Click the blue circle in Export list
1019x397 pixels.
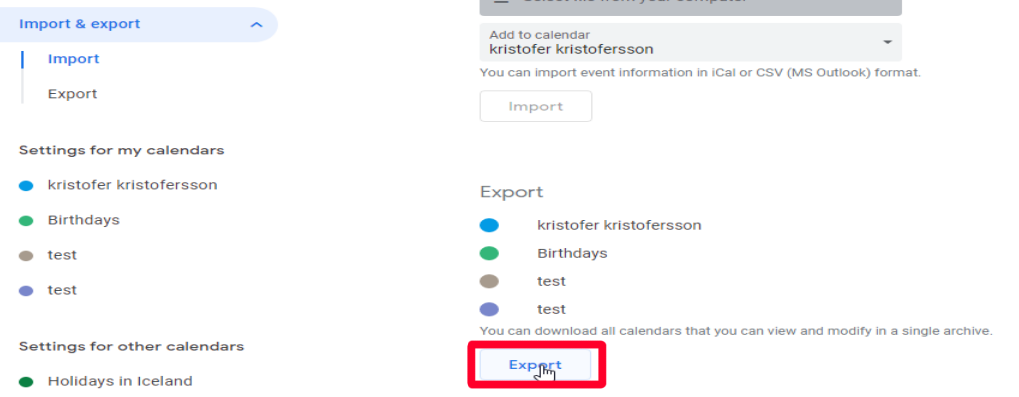(x=489, y=225)
